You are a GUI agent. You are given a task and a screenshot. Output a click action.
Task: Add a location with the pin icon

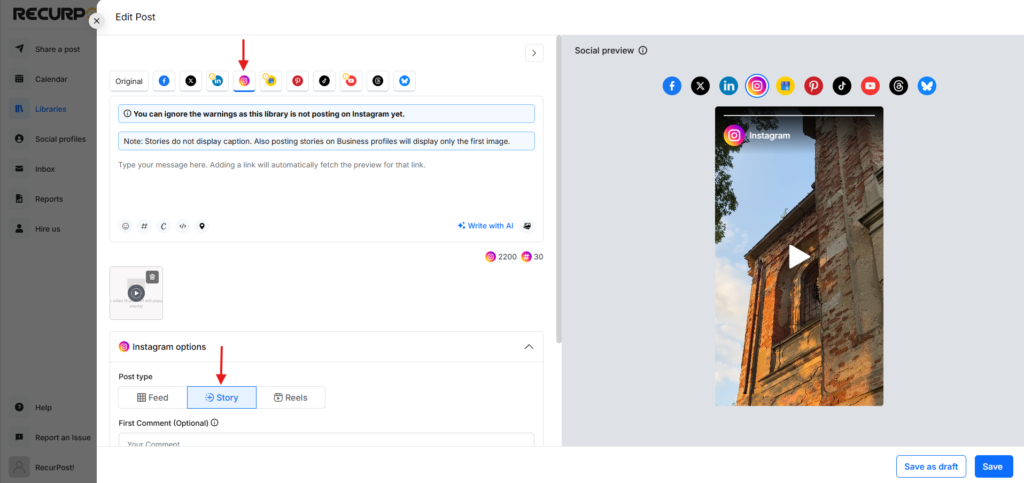coord(202,226)
